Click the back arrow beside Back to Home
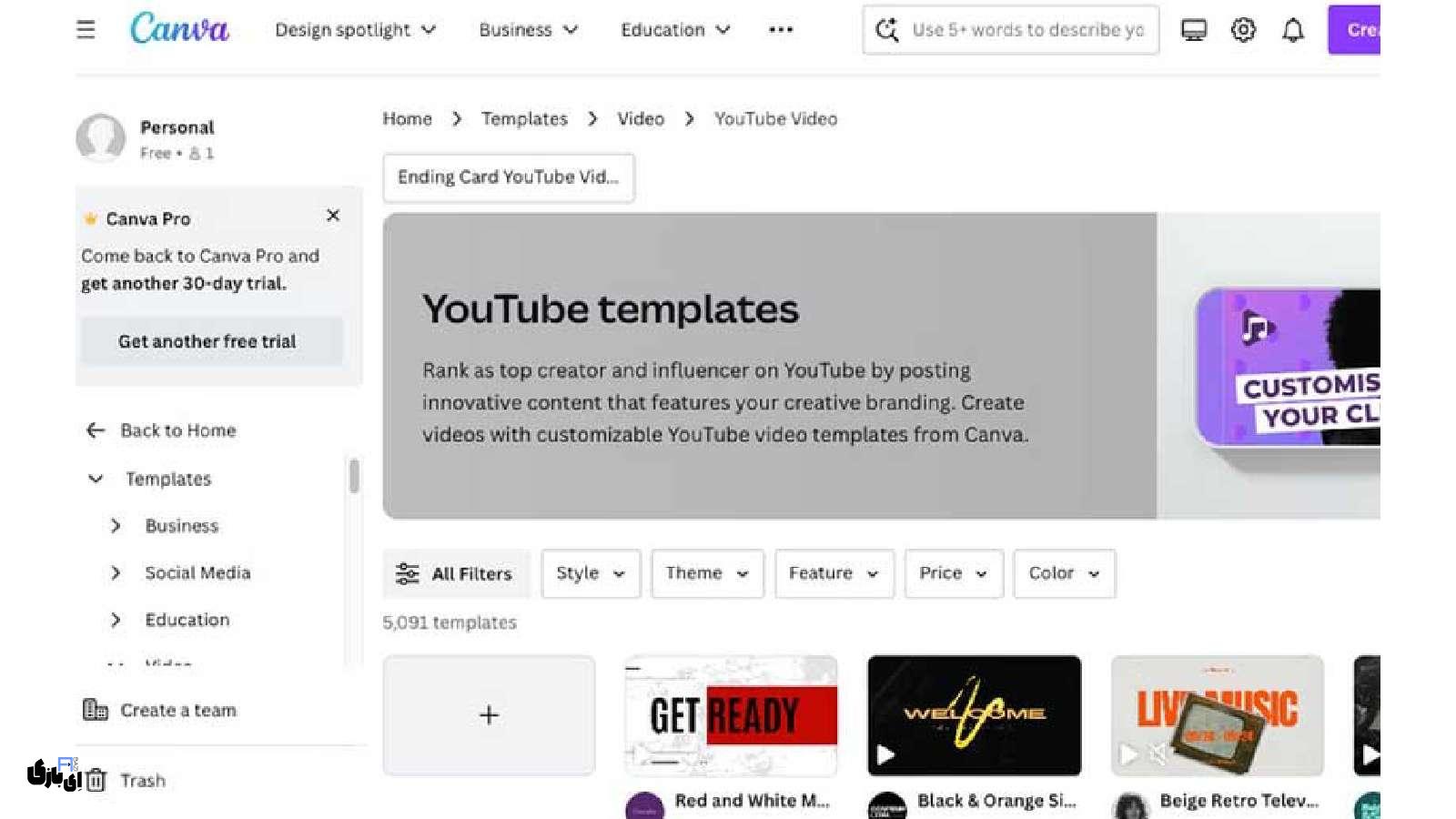The width and height of the screenshot is (1456, 819). 96,430
